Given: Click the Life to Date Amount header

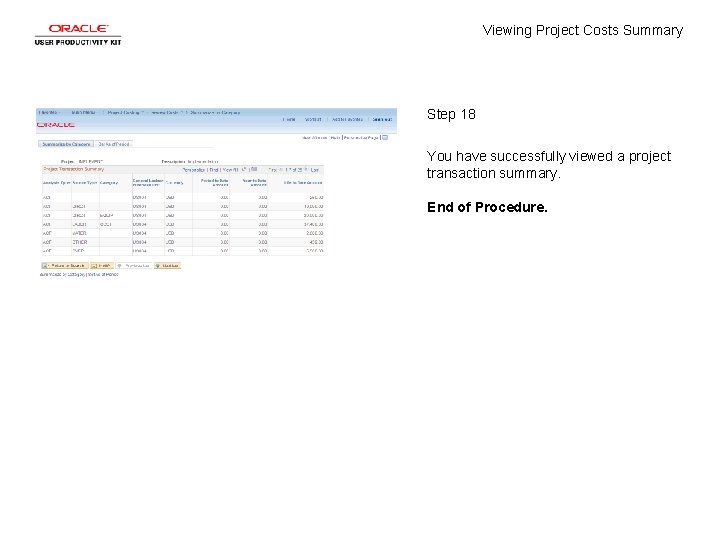Looking at the screenshot, I should (x=303, y=183).
